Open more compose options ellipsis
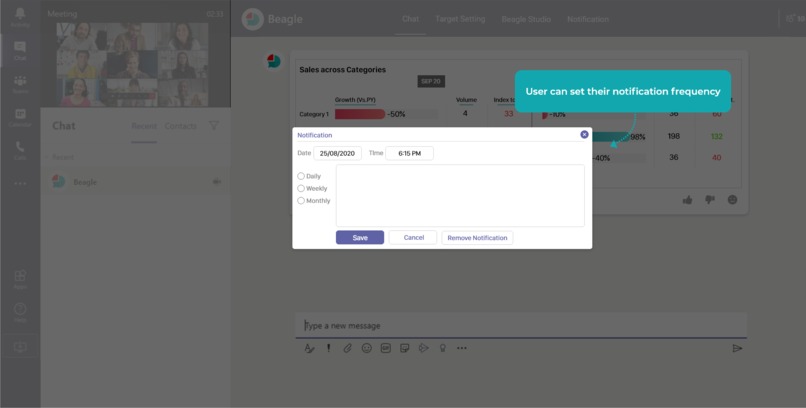Screen dimensions: 806x408 coord(462,348)
